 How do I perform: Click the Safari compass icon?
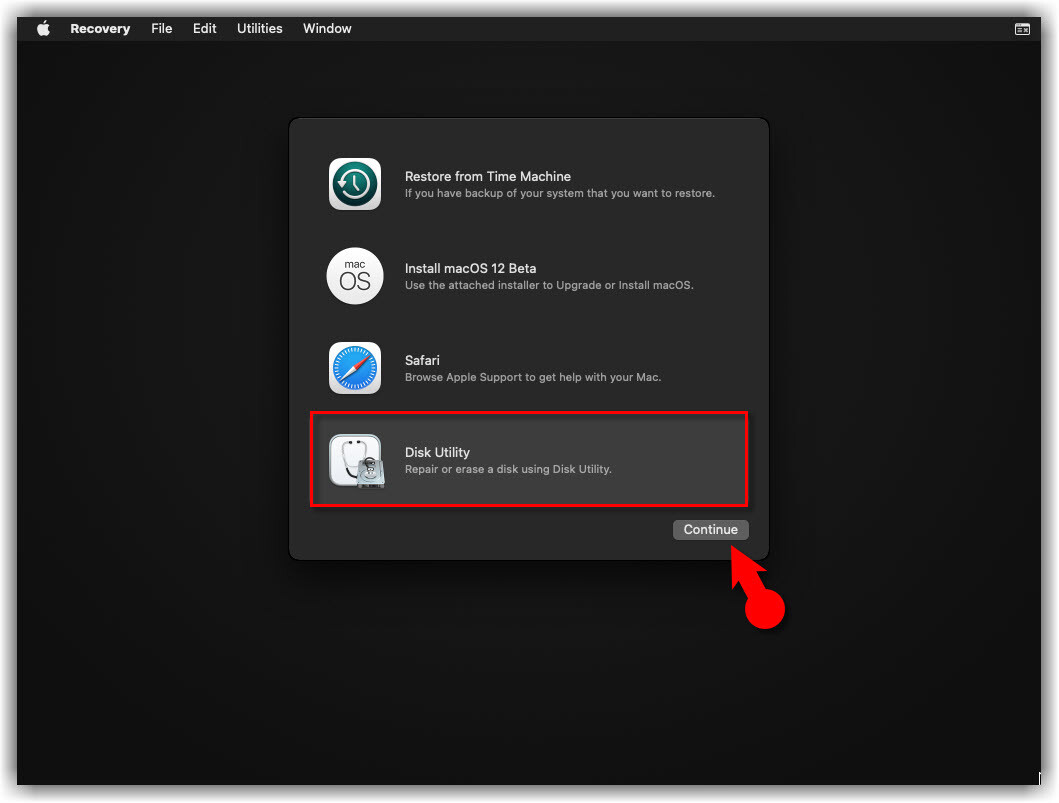click(355, 368)
